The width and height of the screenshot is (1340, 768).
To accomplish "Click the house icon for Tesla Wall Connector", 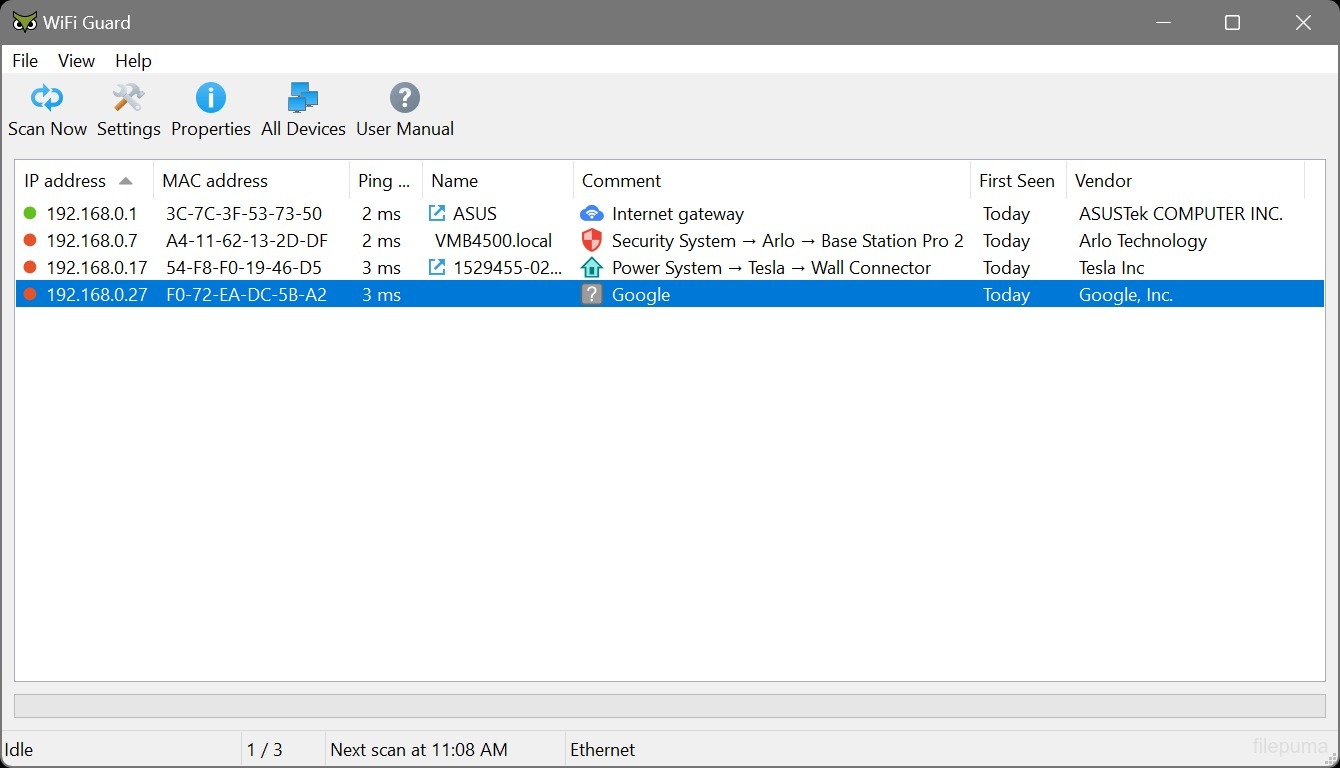I will click(592, 267).
